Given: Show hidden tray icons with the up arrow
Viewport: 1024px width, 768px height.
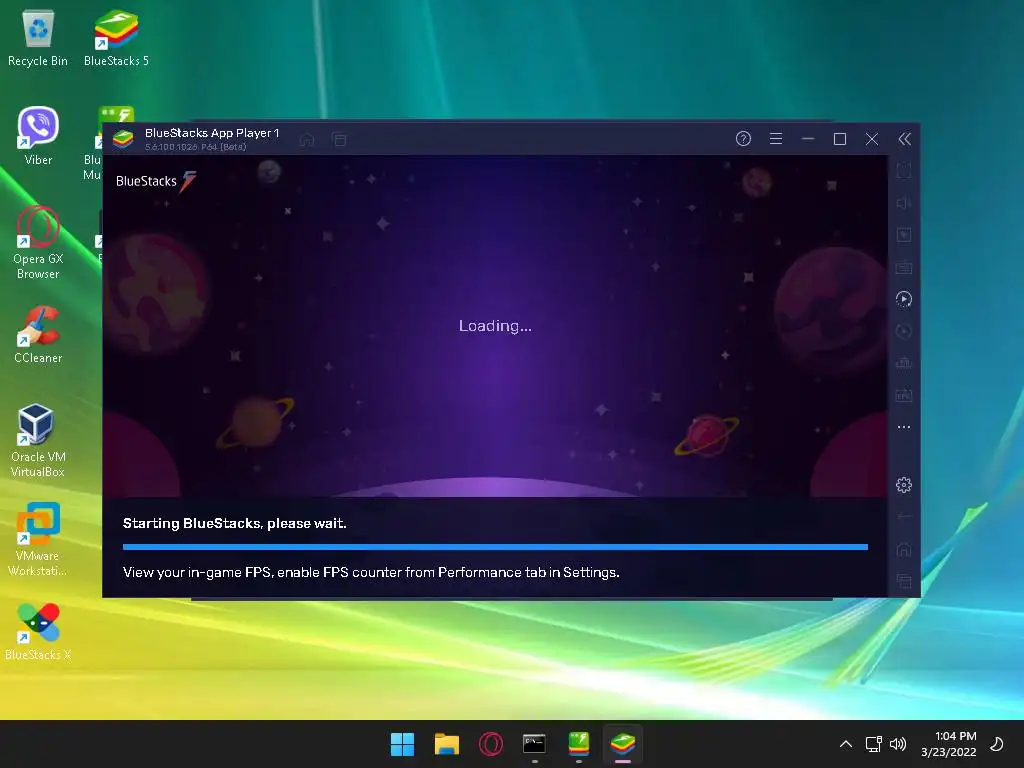Looking at the screenshot, I should (x=846, y=744).
